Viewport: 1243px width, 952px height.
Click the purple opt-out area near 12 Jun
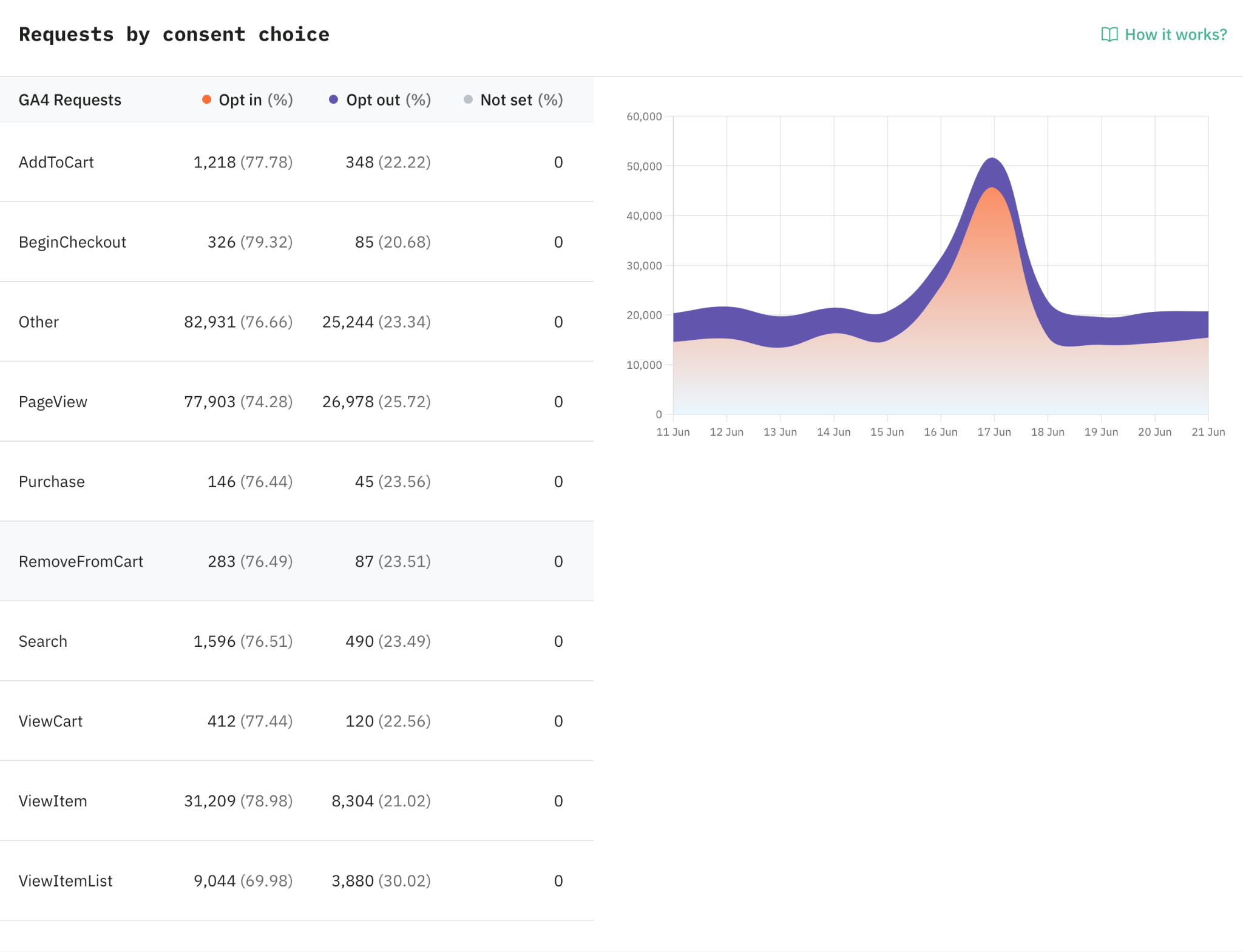(726, 322)
